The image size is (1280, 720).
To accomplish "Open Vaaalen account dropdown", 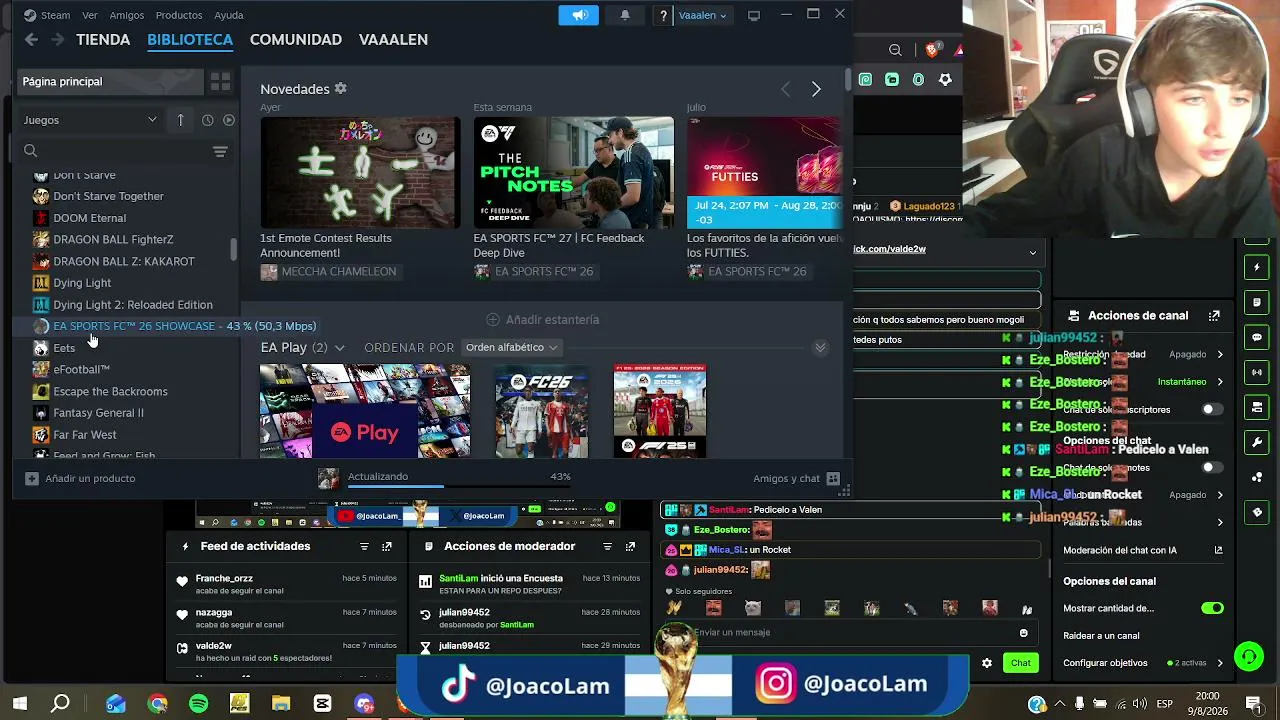I will (703, 15).
